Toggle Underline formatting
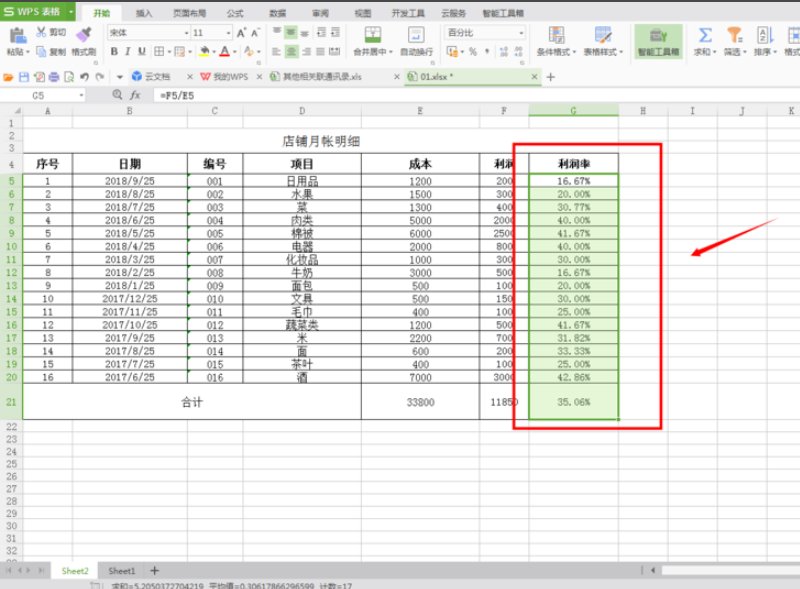Viewport: 800px width, 589px height. (x=143, y=52)
